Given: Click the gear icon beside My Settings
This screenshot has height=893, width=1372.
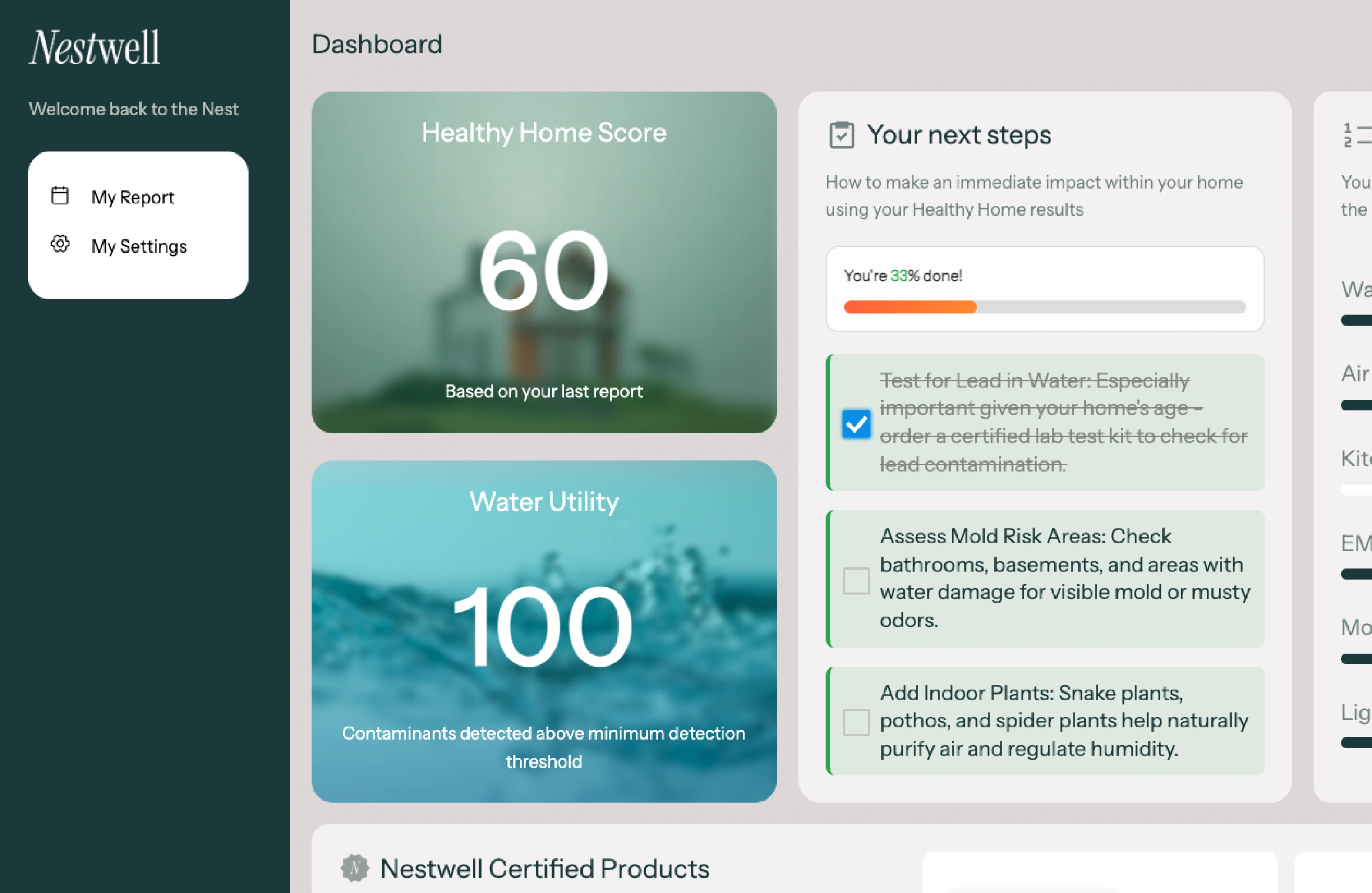Looking at the screenshot, I should point(60,244).
